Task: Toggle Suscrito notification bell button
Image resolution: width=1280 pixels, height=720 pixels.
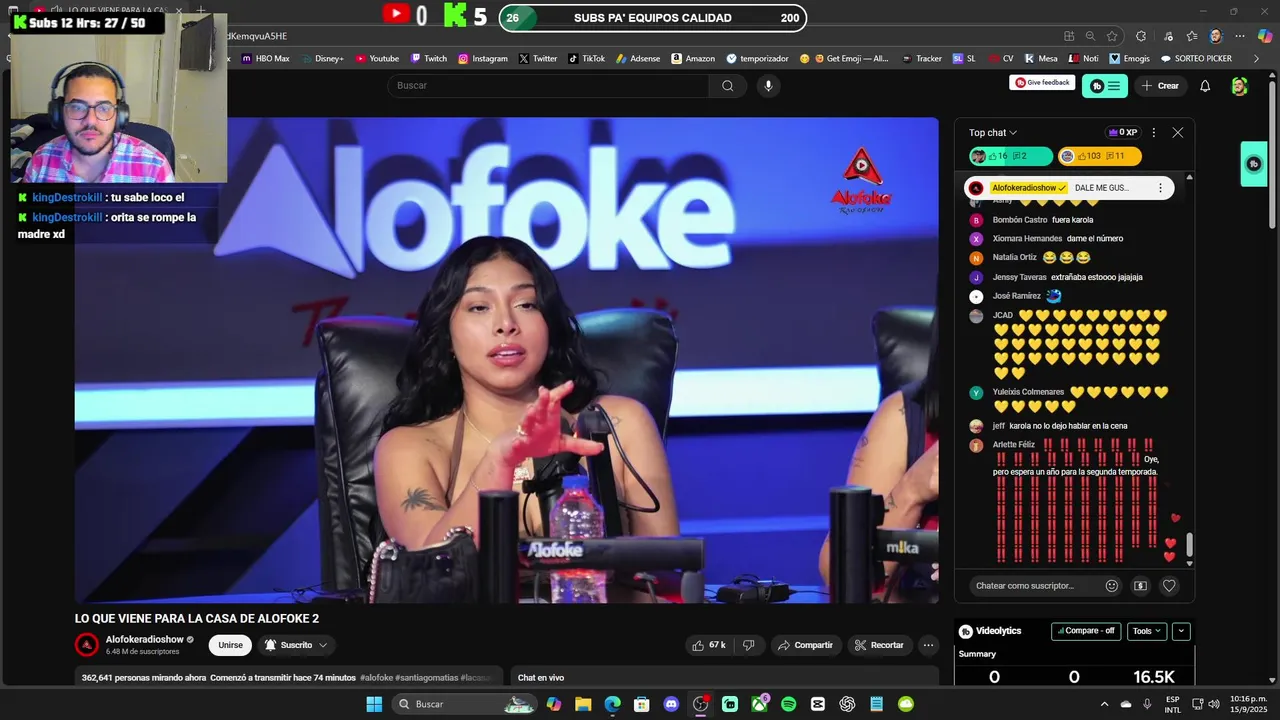Action: (x=295, y=645)
